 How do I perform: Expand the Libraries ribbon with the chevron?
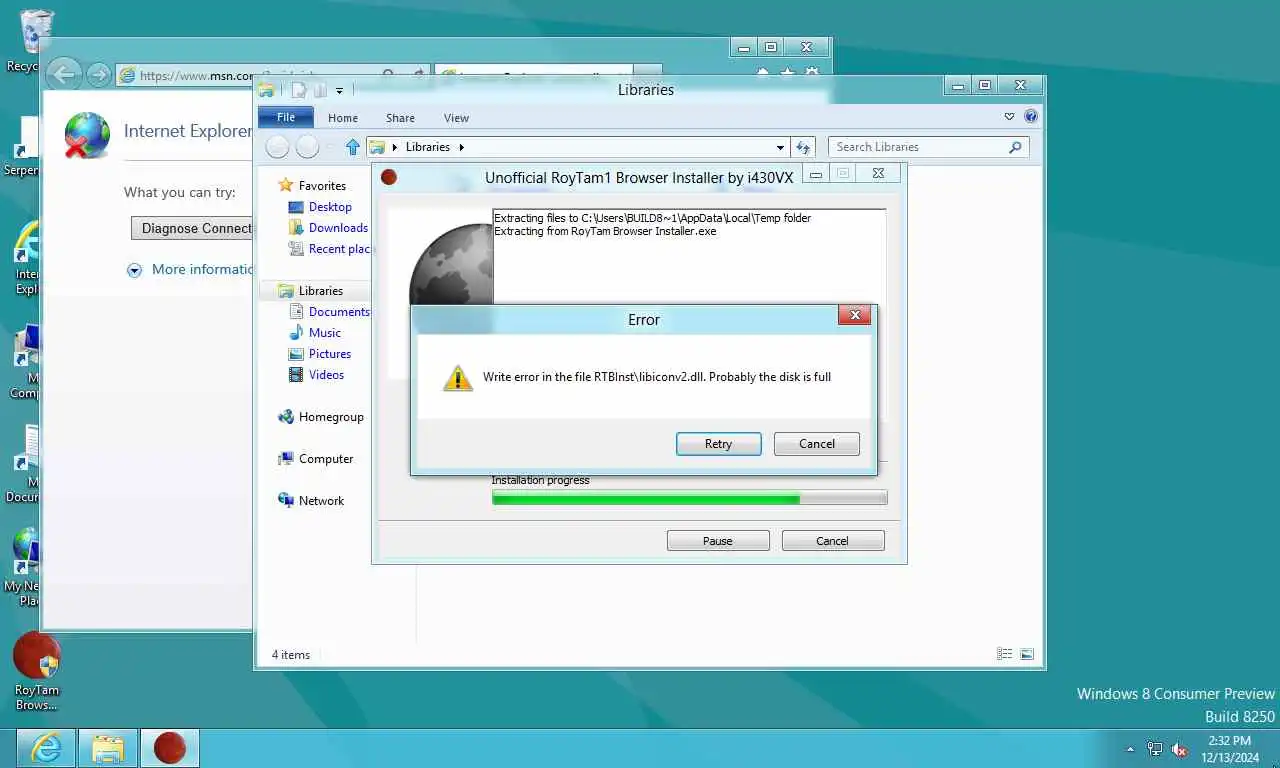(1009, 117)
